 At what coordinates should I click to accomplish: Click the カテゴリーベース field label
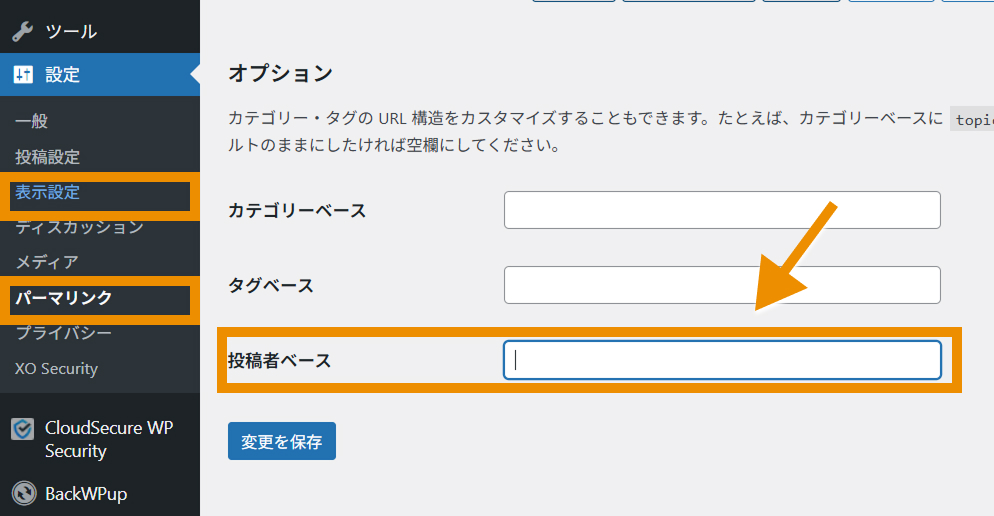(297, 211)
